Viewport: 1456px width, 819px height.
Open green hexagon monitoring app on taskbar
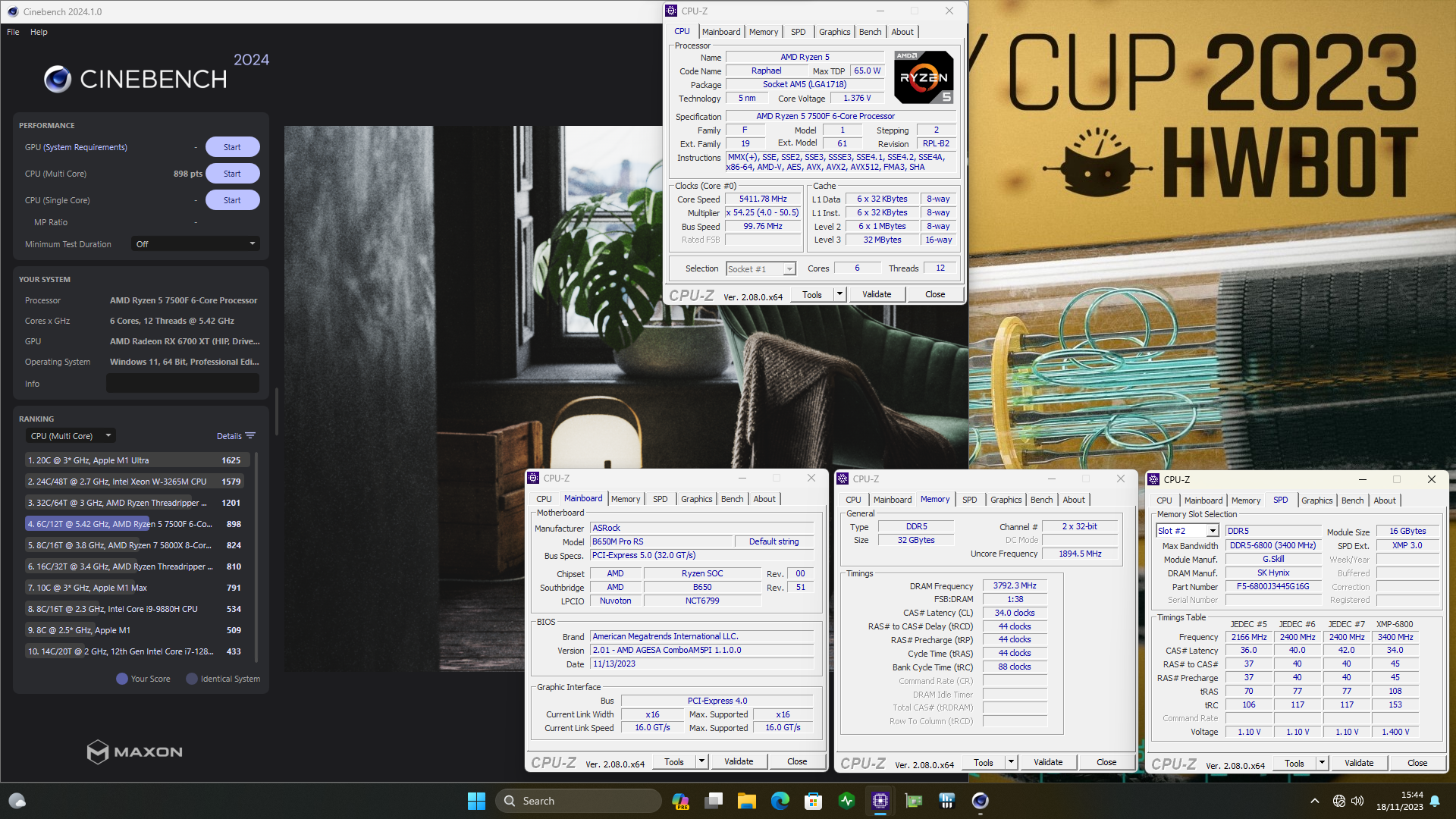tap(846, 801)
